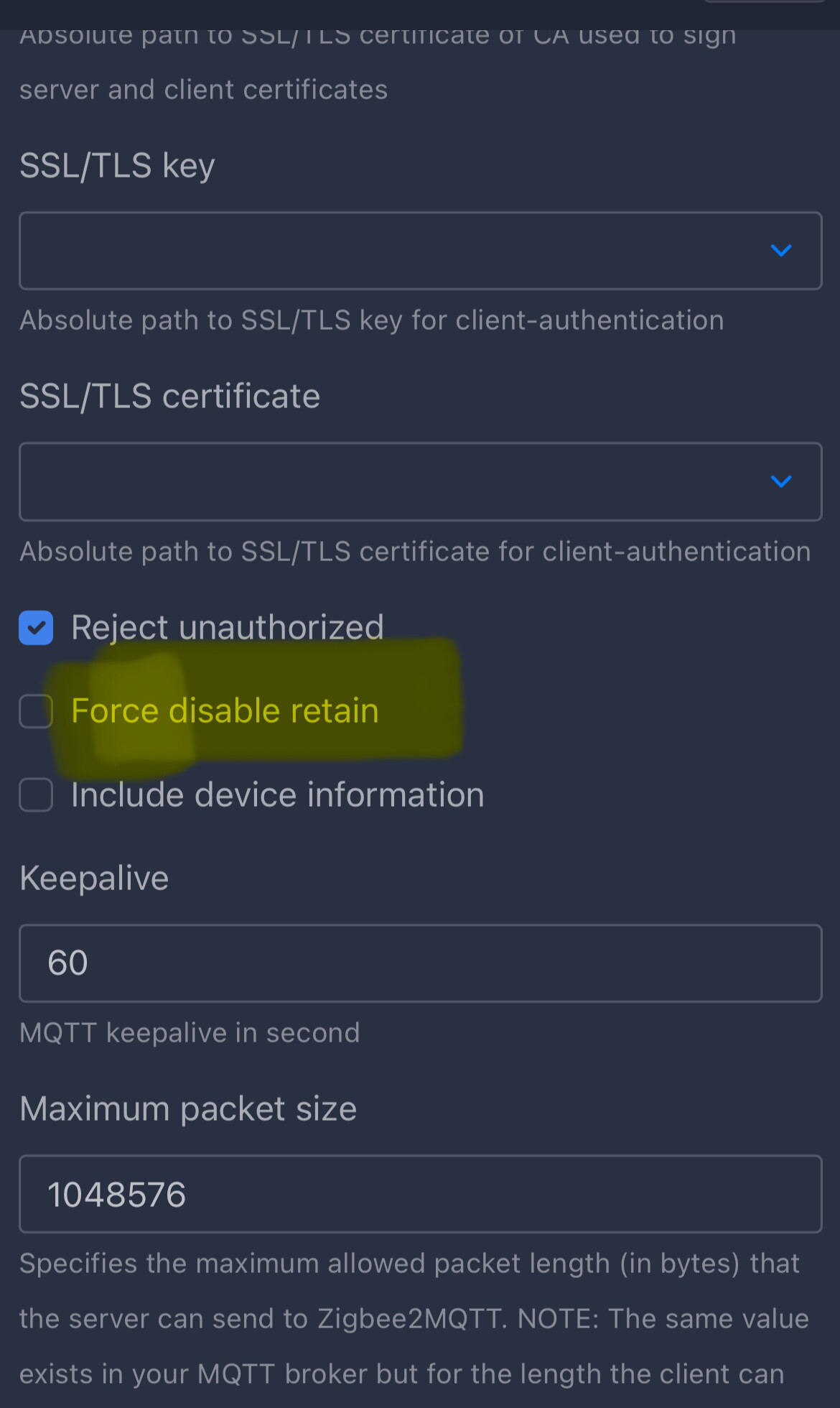The height and width of the screenshot is (1408, 840).
Task: Tick the Include device information checkbox
Action: point(36,795)
